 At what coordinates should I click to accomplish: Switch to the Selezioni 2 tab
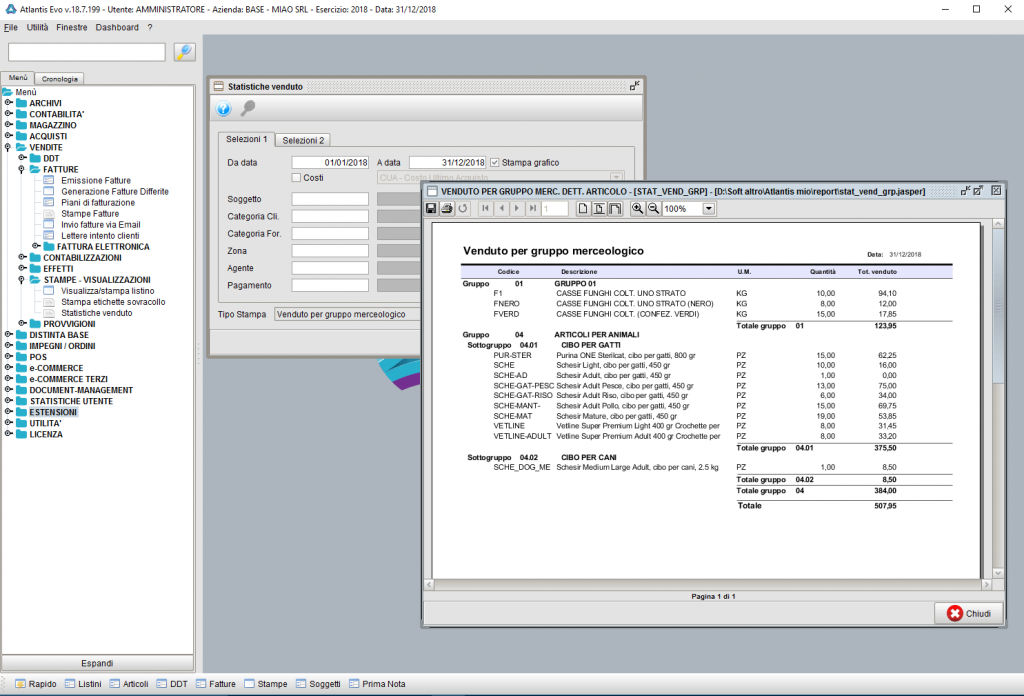tap(304, 140)
